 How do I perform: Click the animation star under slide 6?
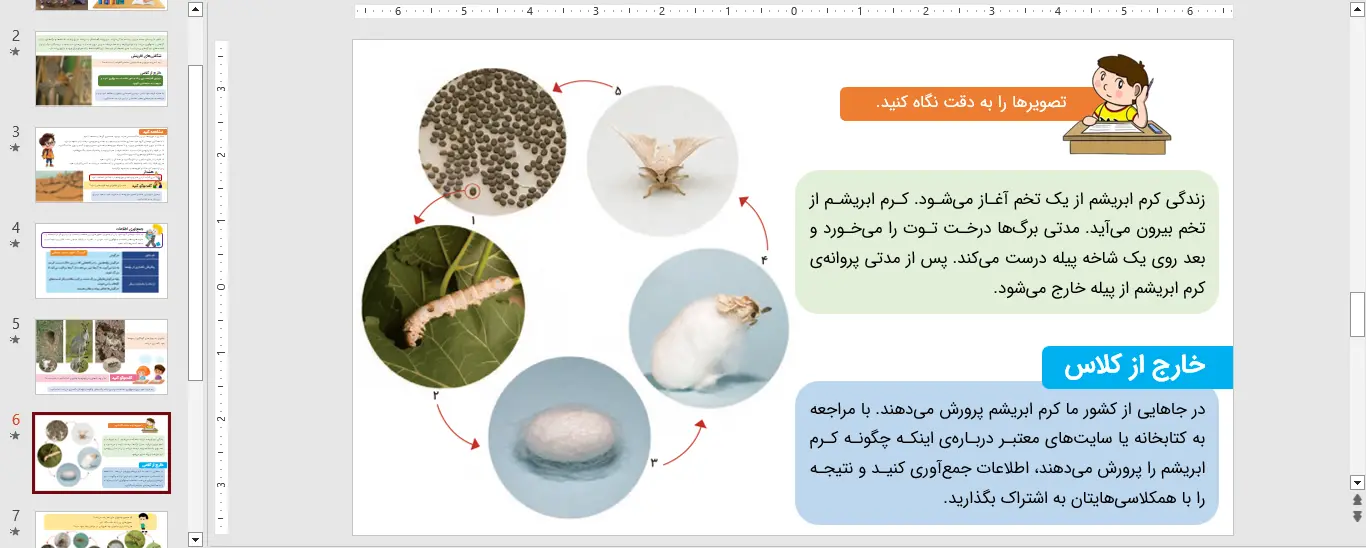point(15,436)
